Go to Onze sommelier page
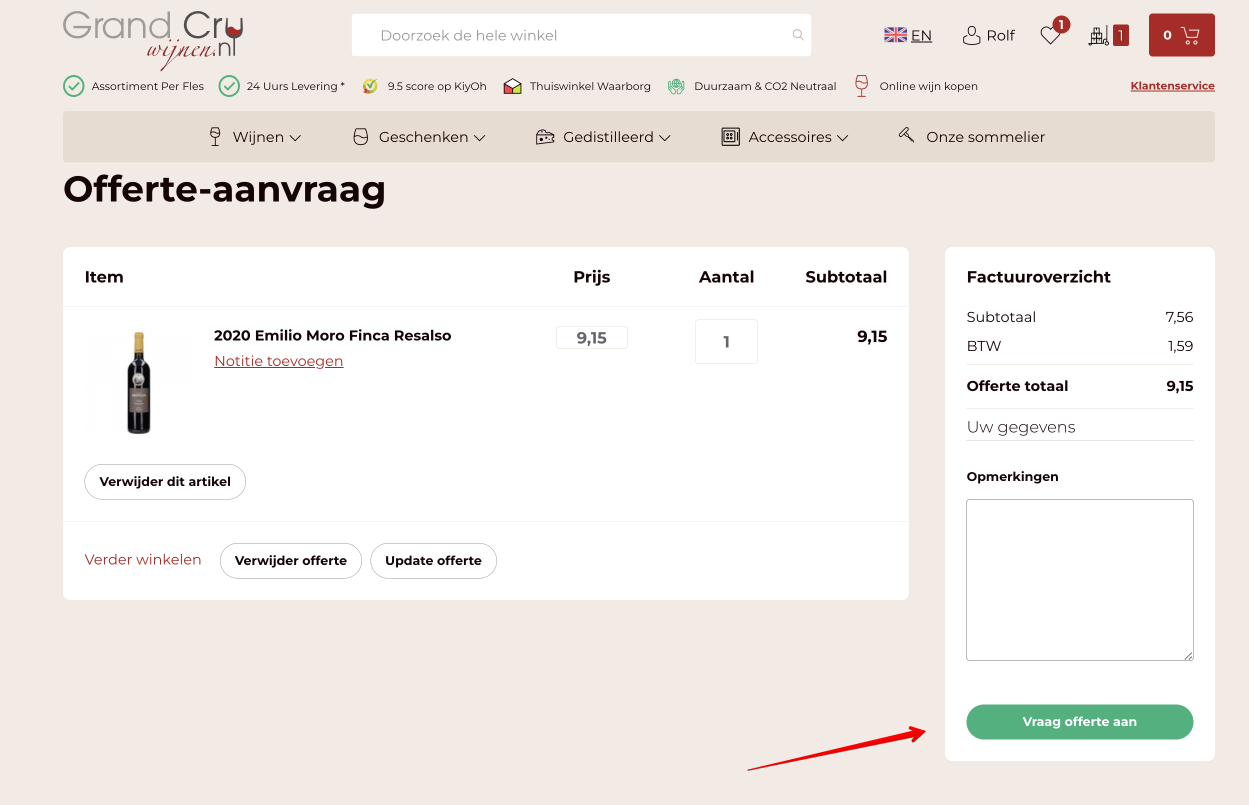 tap(971, 137)
